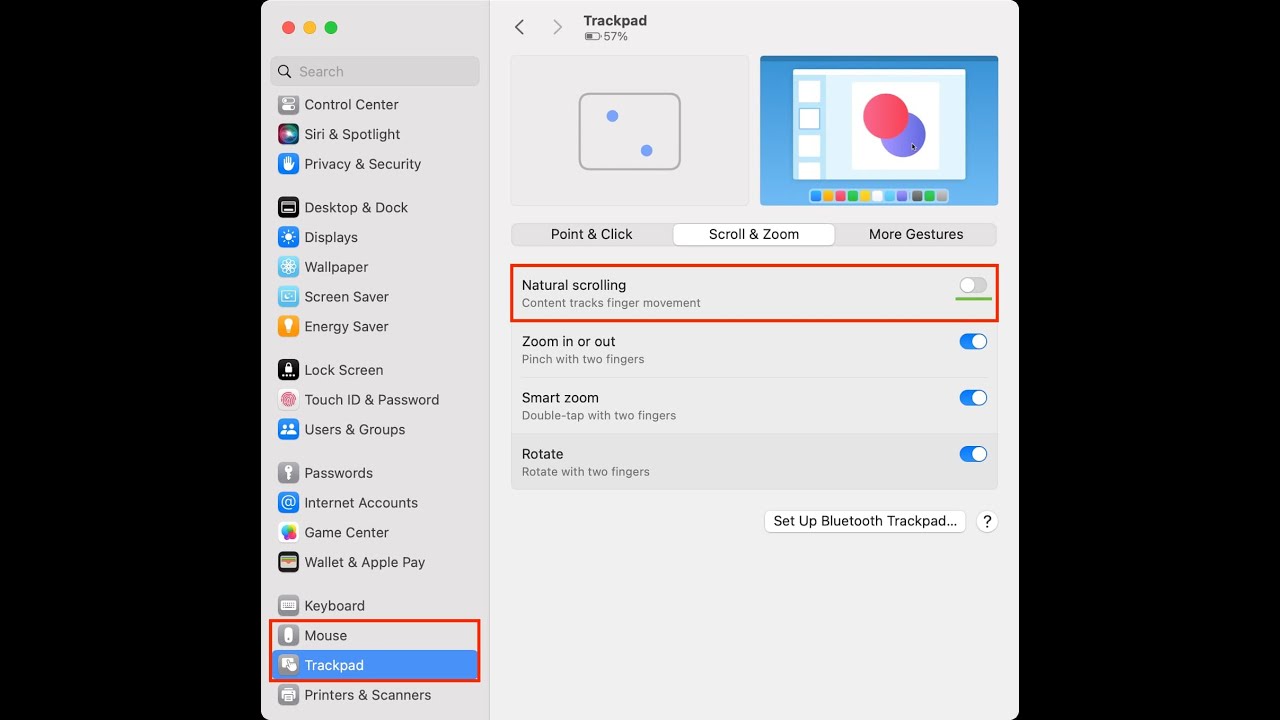Click 'Pinch with two fingers' description
This screenshot has height=720, width=1280.
click(583, 359)
